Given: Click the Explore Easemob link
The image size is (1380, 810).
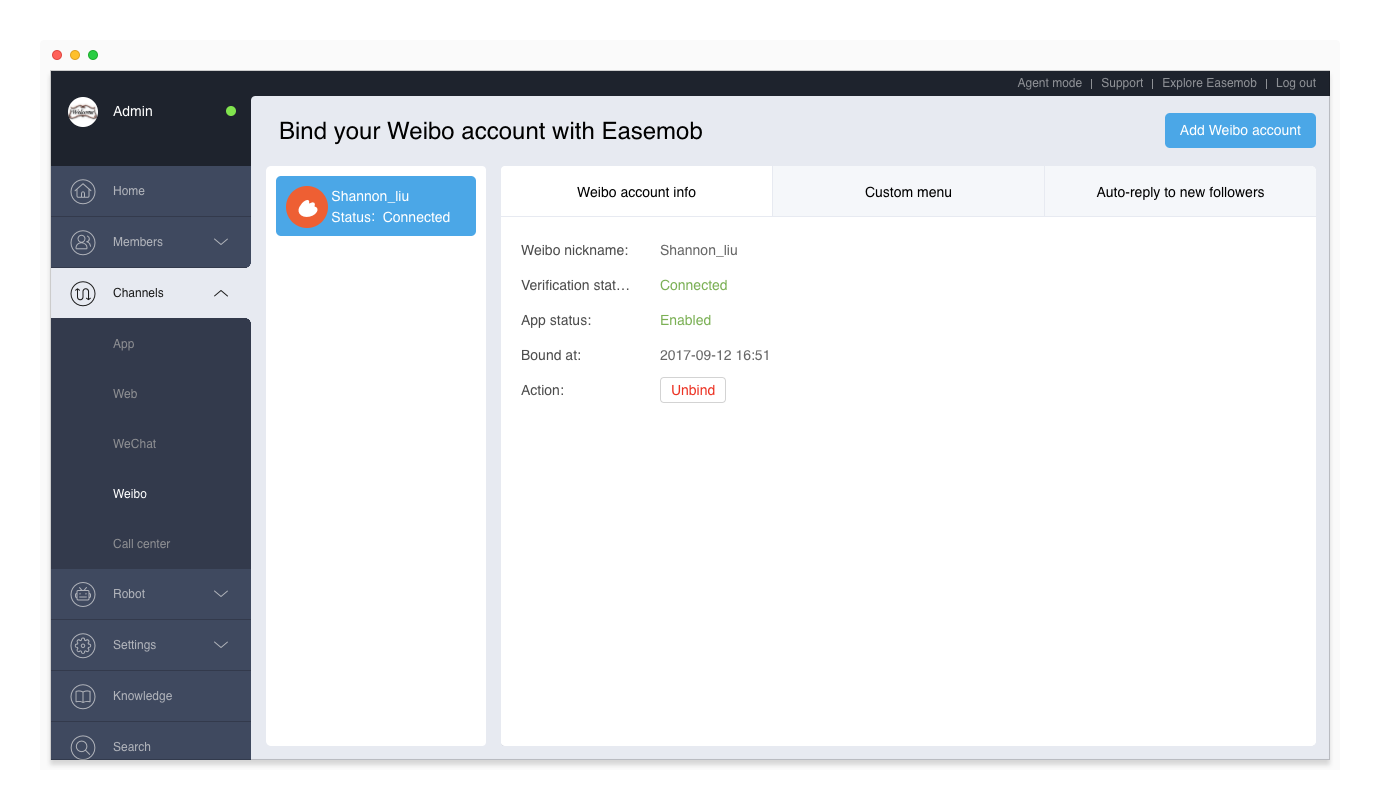Looking at the screenshot, I should [1209, 83].
